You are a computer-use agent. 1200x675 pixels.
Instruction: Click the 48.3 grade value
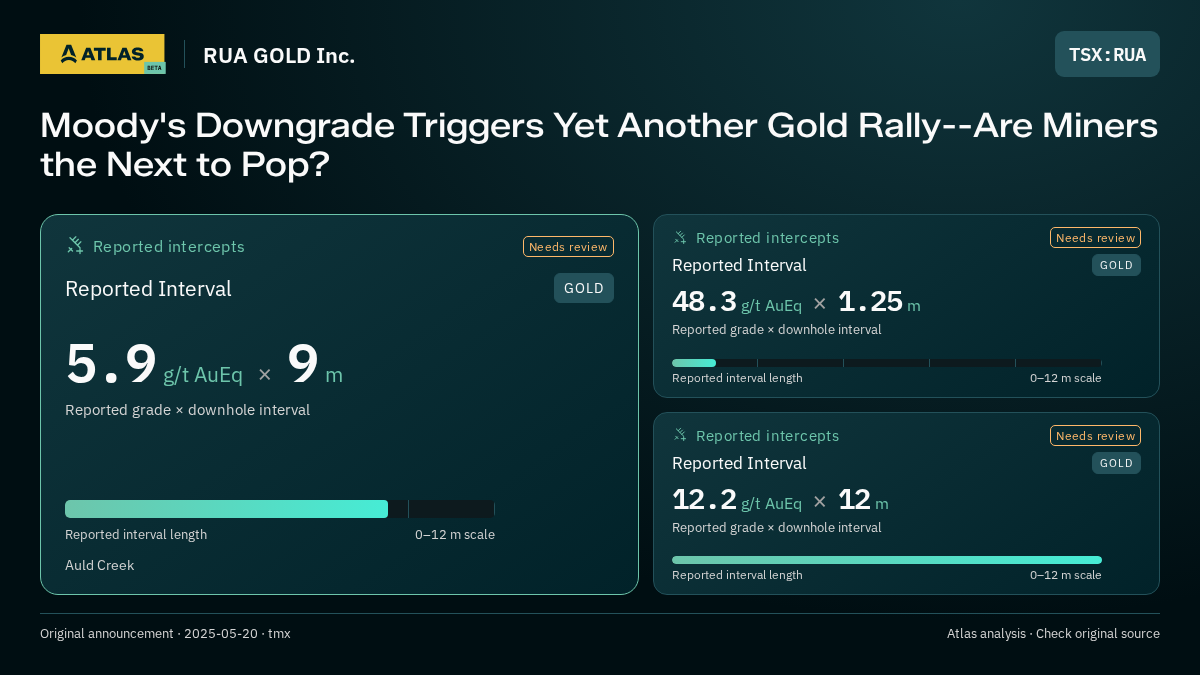[704, 301]
